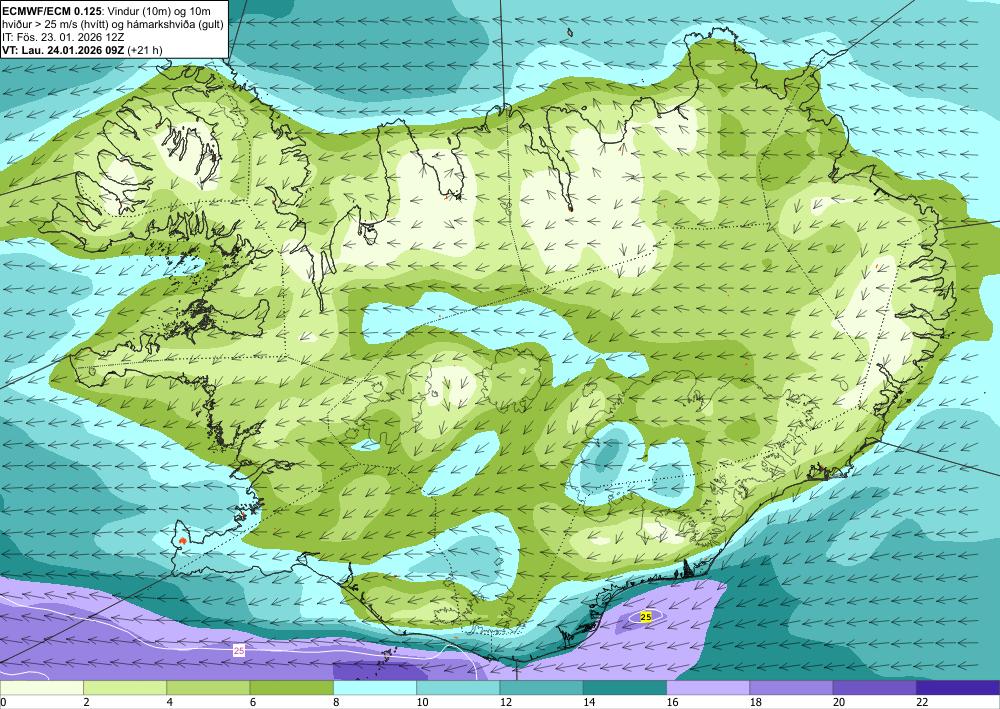Viewport: 1000px width, 709px height.
Task: Click the legend scale number '14'
Action: (x=589, y=702)
